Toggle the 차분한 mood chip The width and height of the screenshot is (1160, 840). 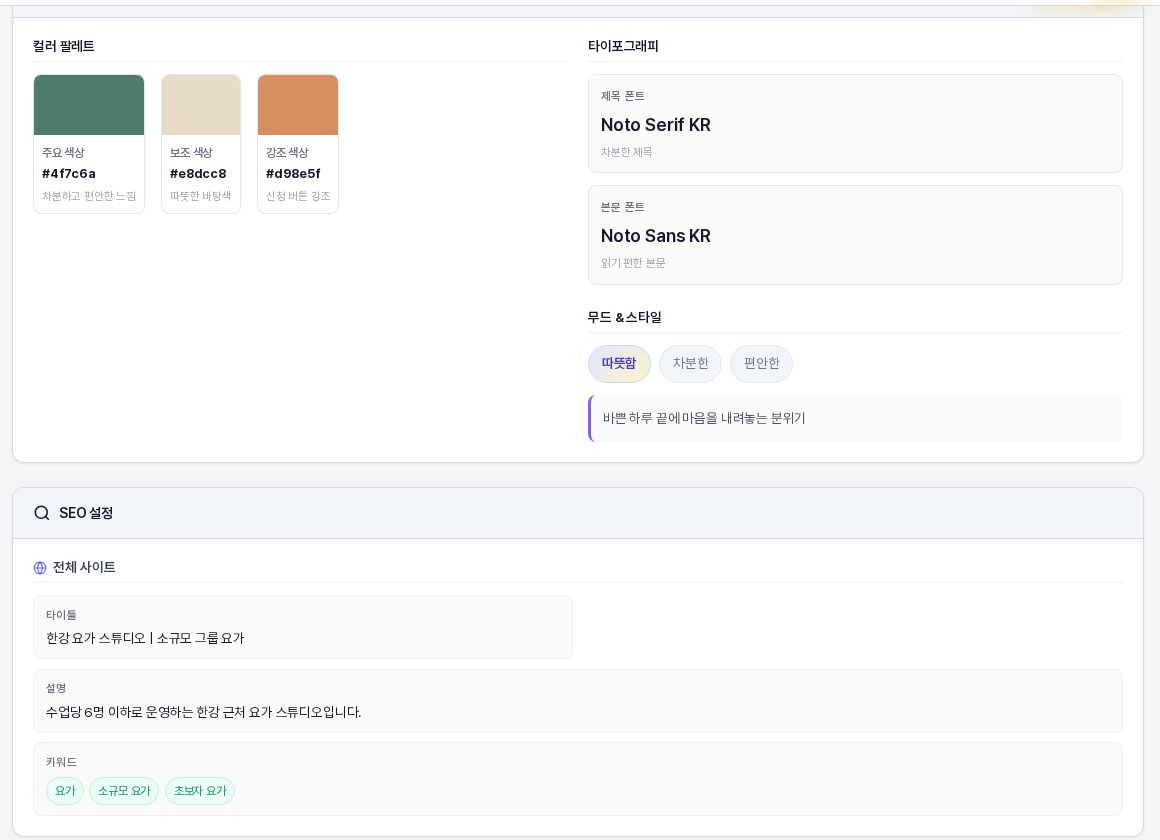[x=690, y=363]
